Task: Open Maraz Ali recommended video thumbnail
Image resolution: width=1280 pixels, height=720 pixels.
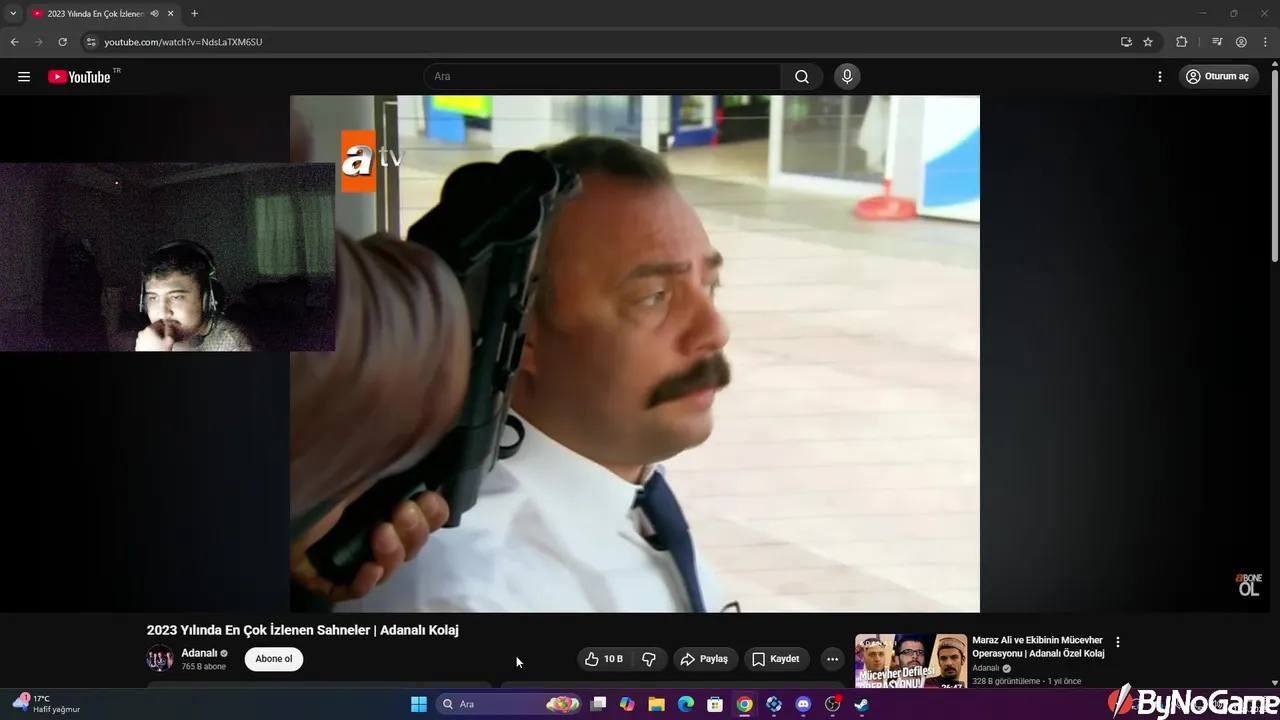Action: [x=911, y=661]
